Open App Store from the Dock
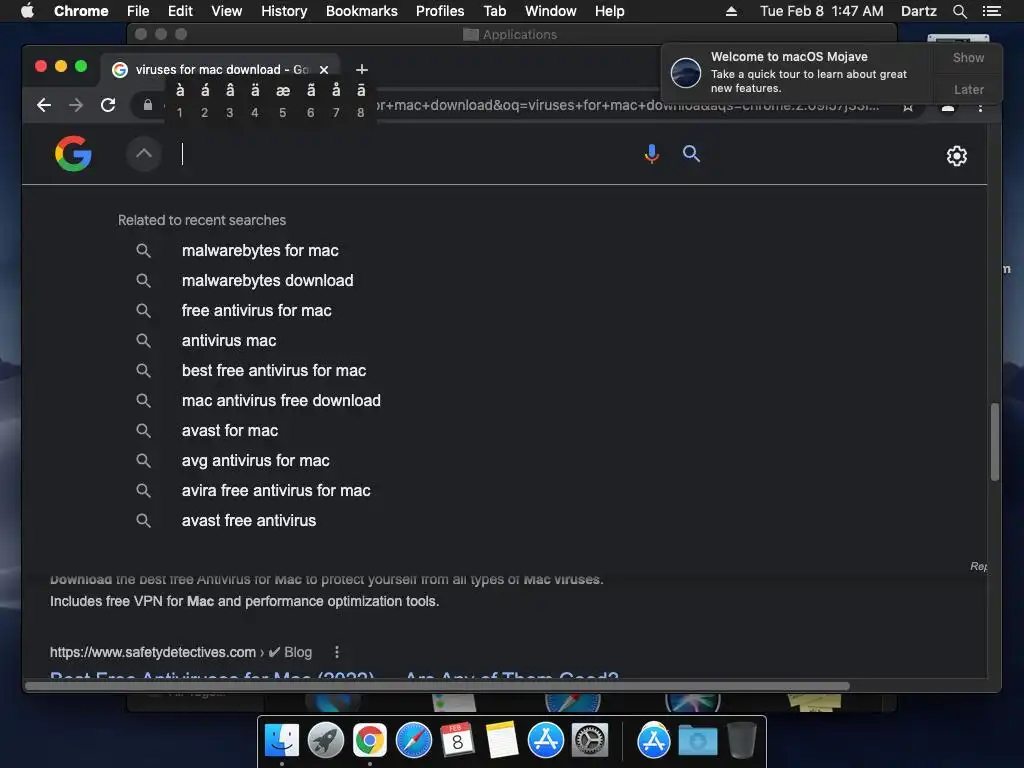 pos(545,741)
